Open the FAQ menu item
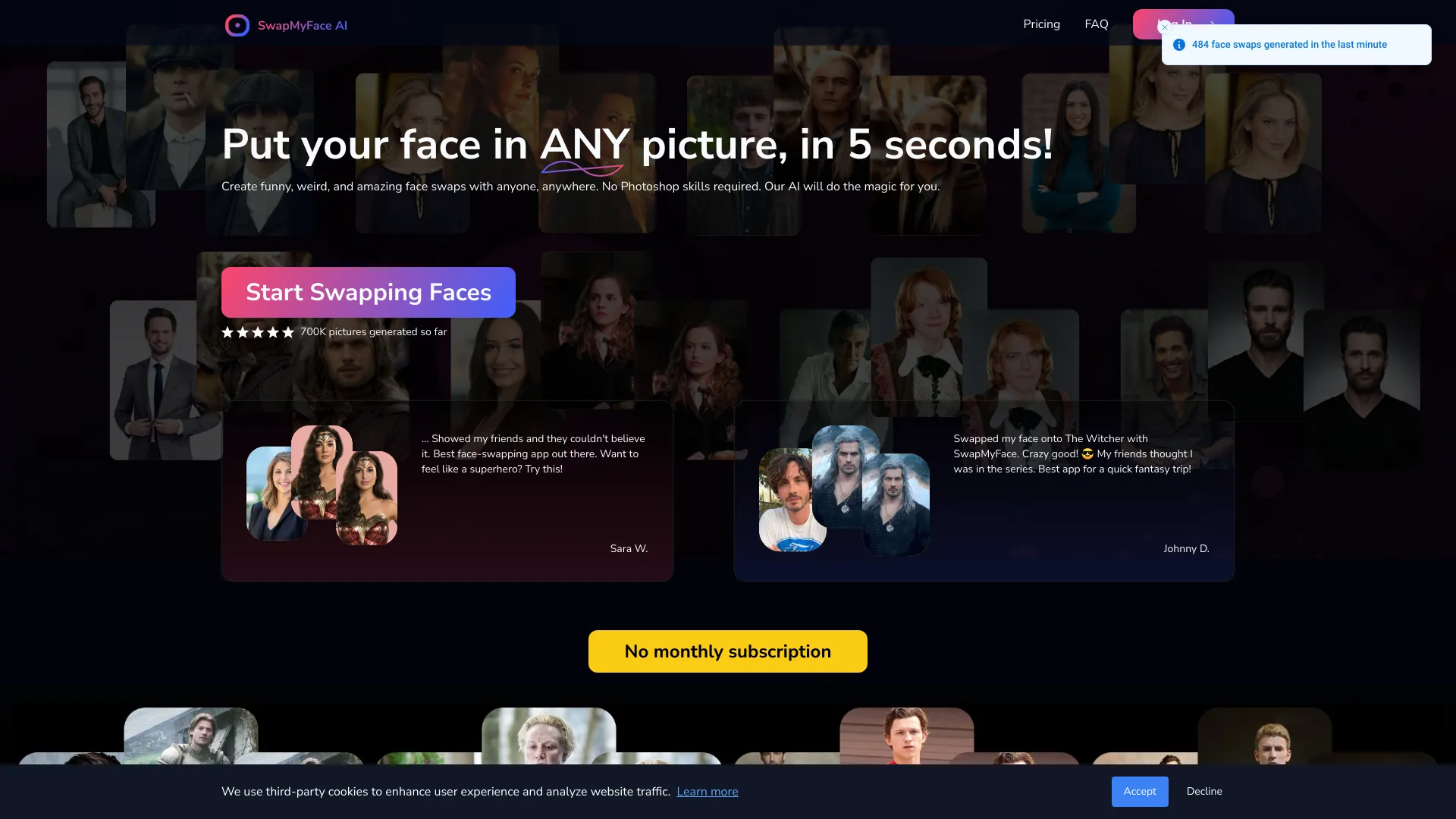The height and width of the screenshot is (819, 1456). pos(1097,24)
